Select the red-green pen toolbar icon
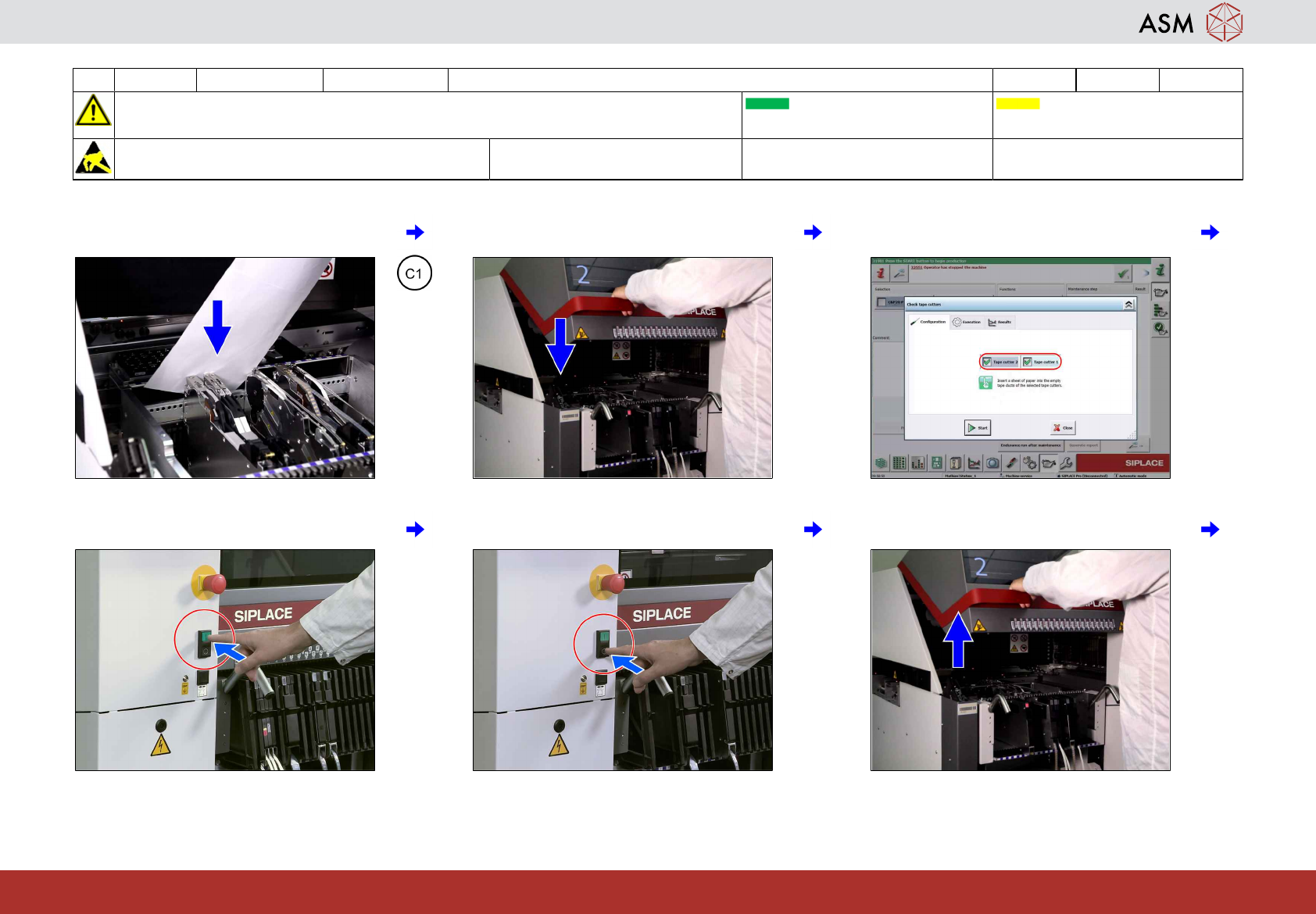1316x914 pixels. coord(1011,463)
